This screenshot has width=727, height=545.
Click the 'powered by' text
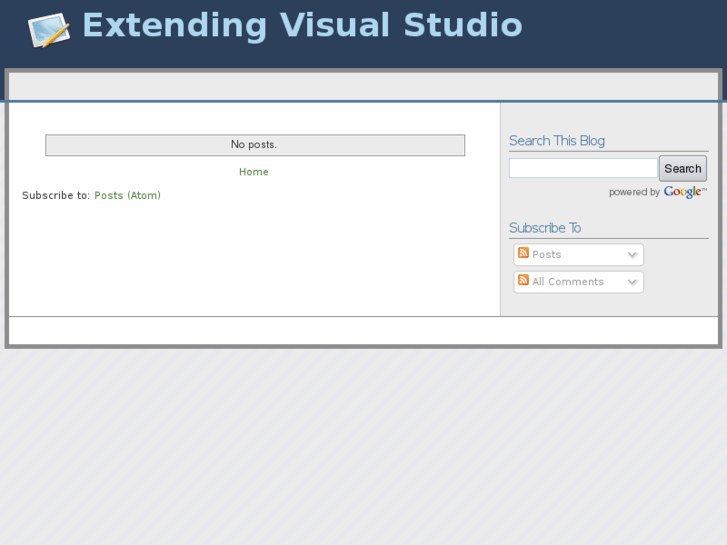634,192
